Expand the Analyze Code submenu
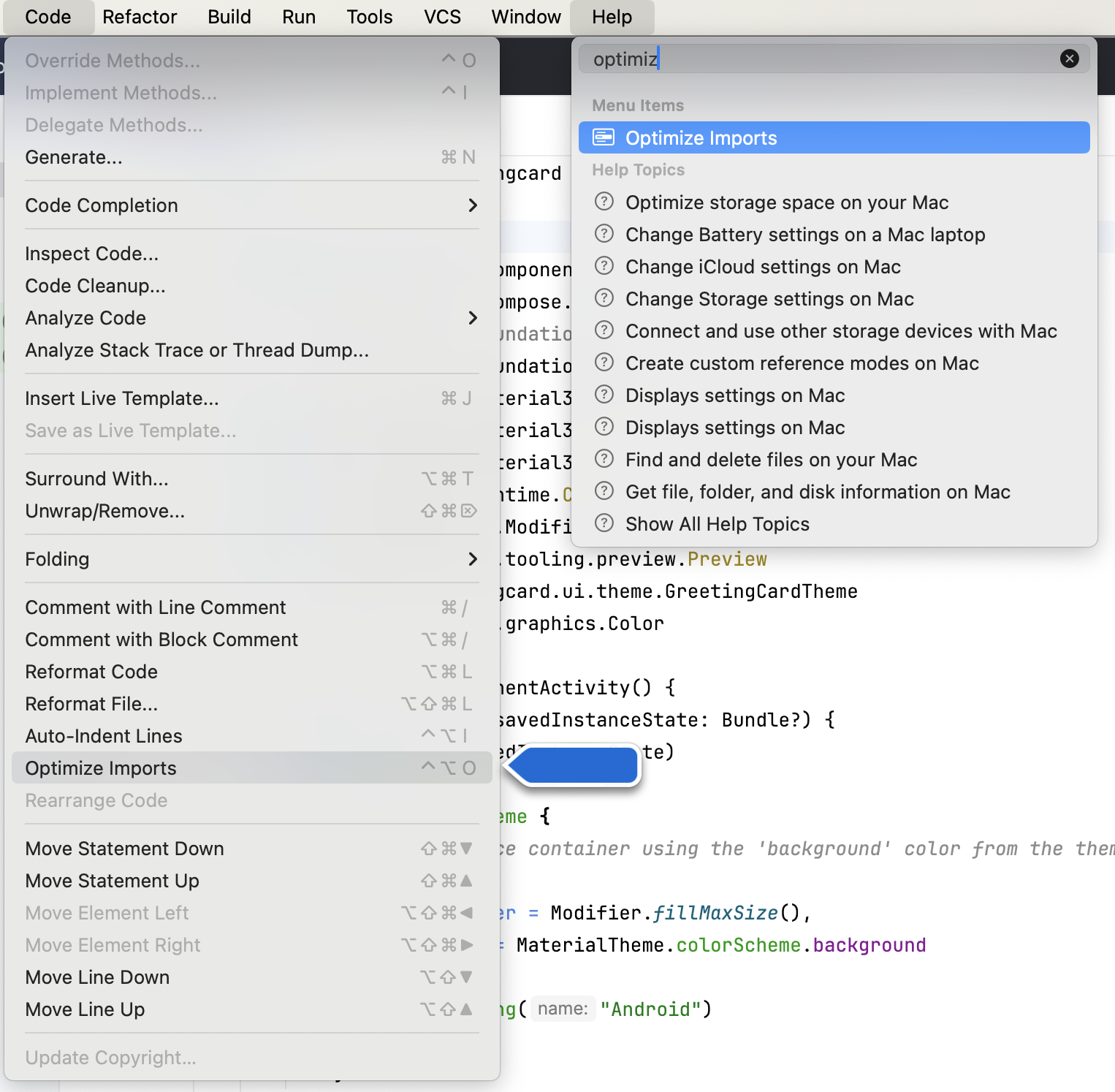Screen dimensions: 1115x1092 pyautogui.click(x=472, y=318)
